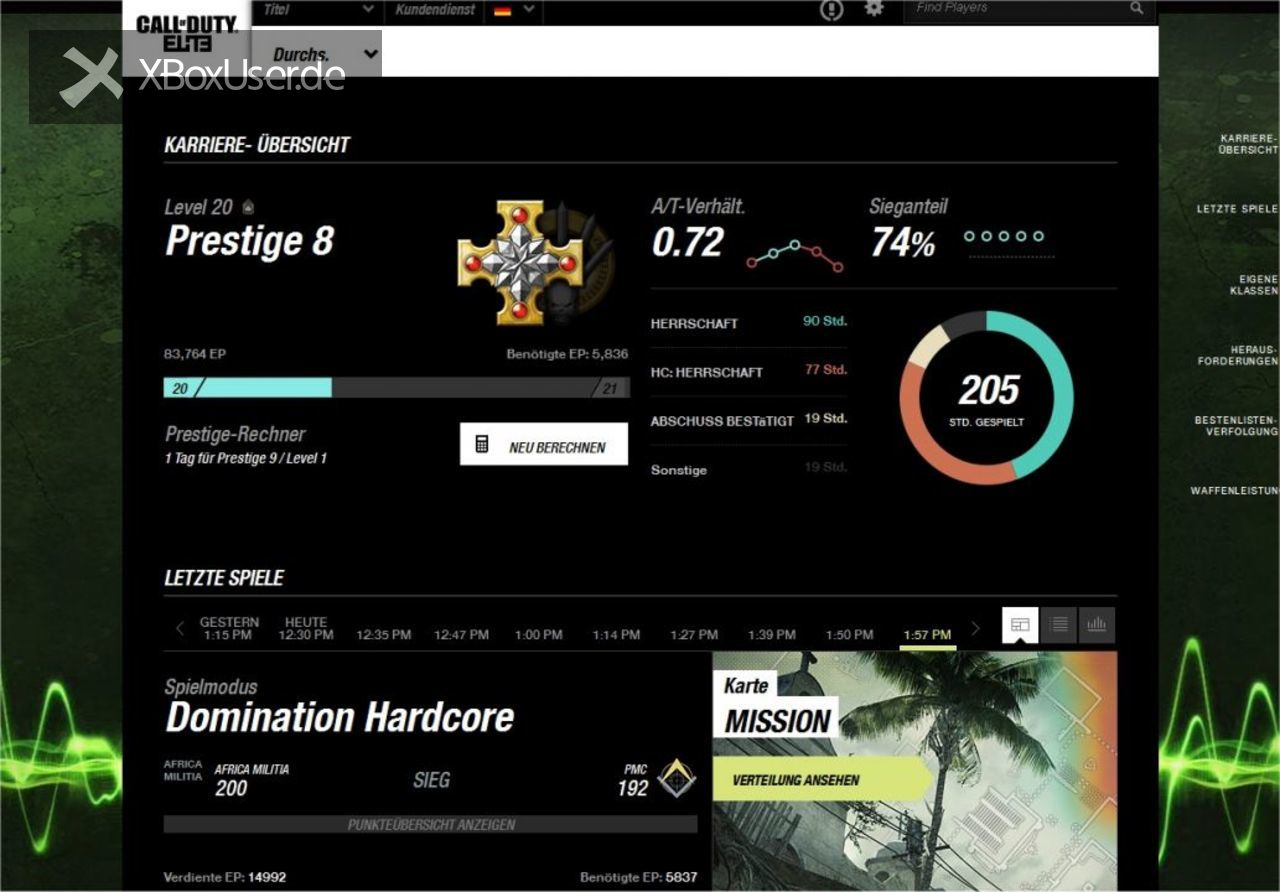Click the SIEG match result text
The image size is (1280, 892).
(432, 779)
